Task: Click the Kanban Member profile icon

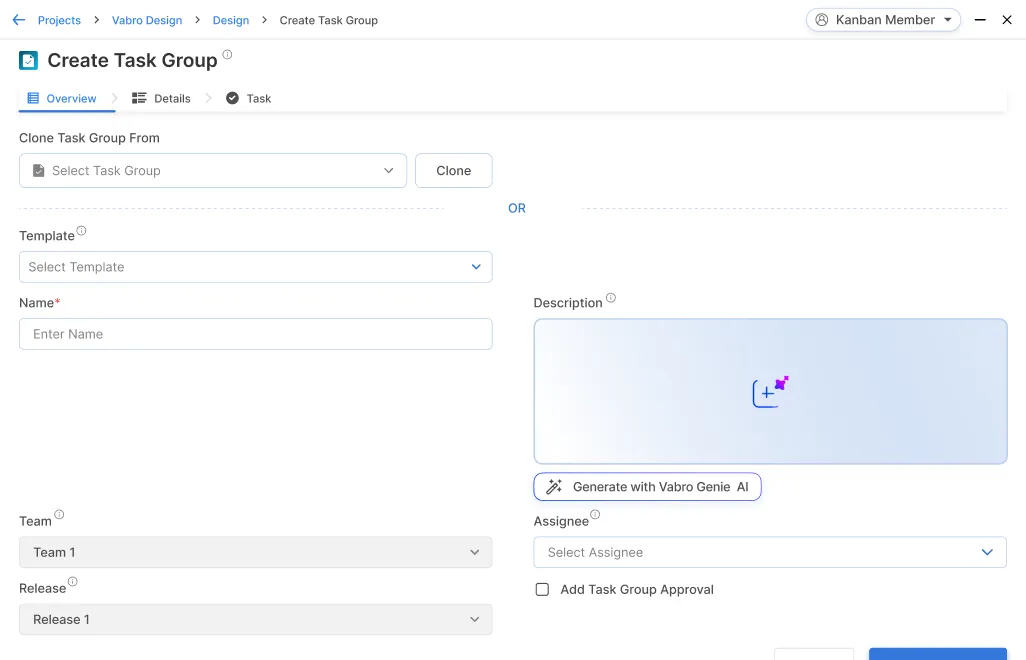Action: click(820, 19)
